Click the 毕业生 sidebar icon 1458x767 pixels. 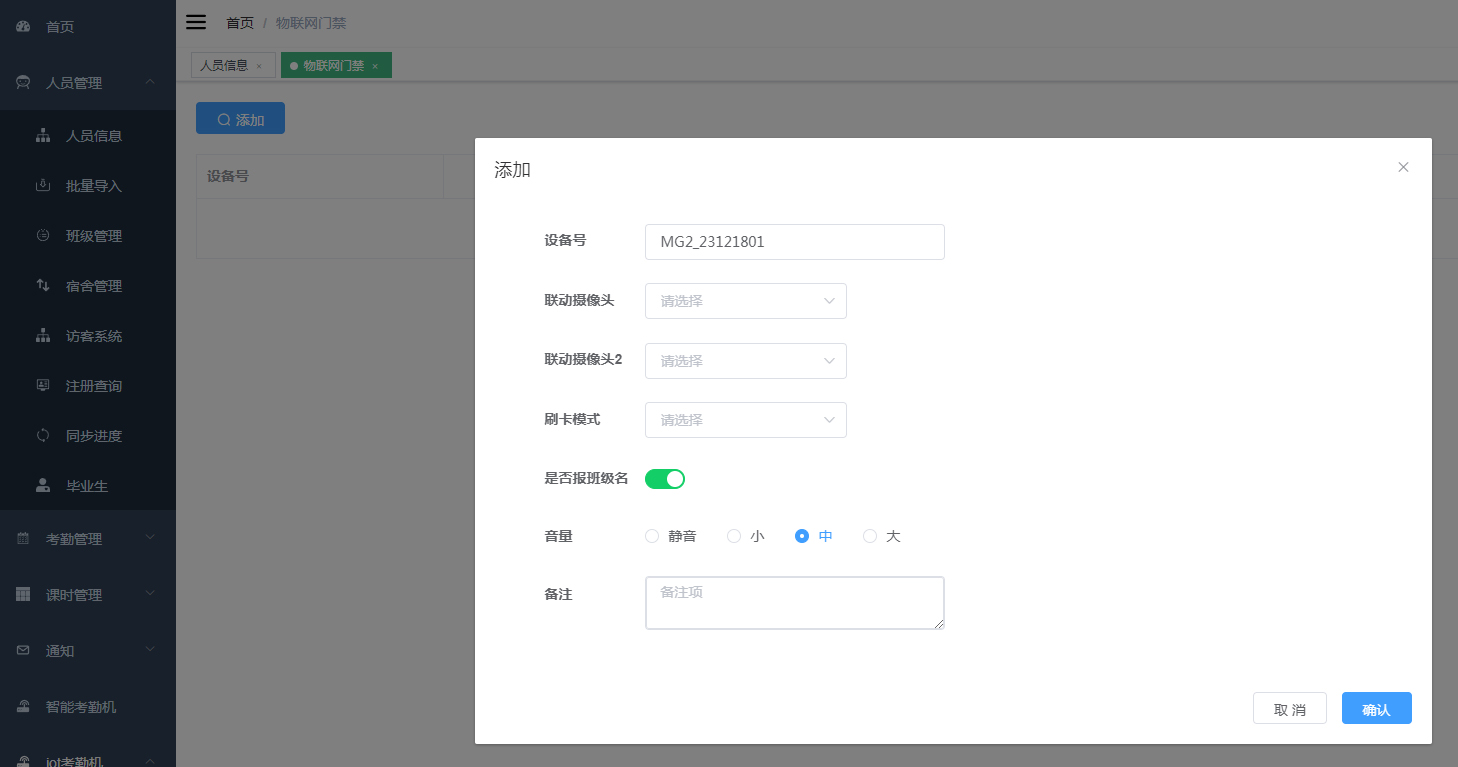tap(87, 485)
